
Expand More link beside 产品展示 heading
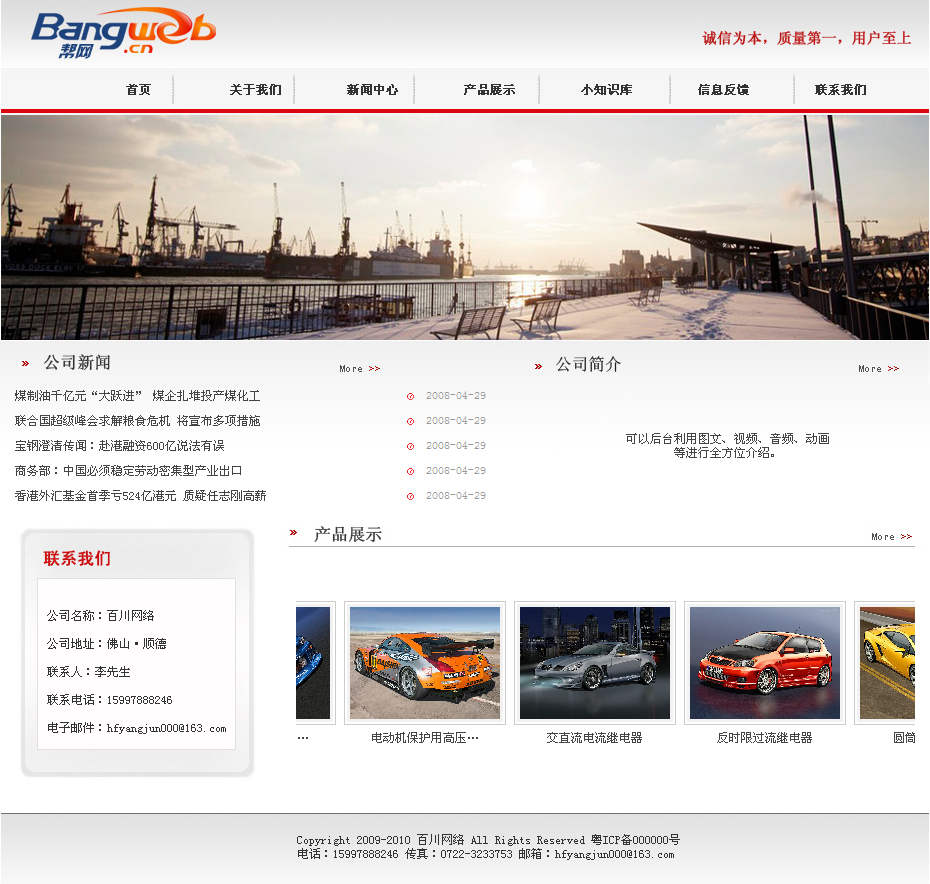pos(891,537)
